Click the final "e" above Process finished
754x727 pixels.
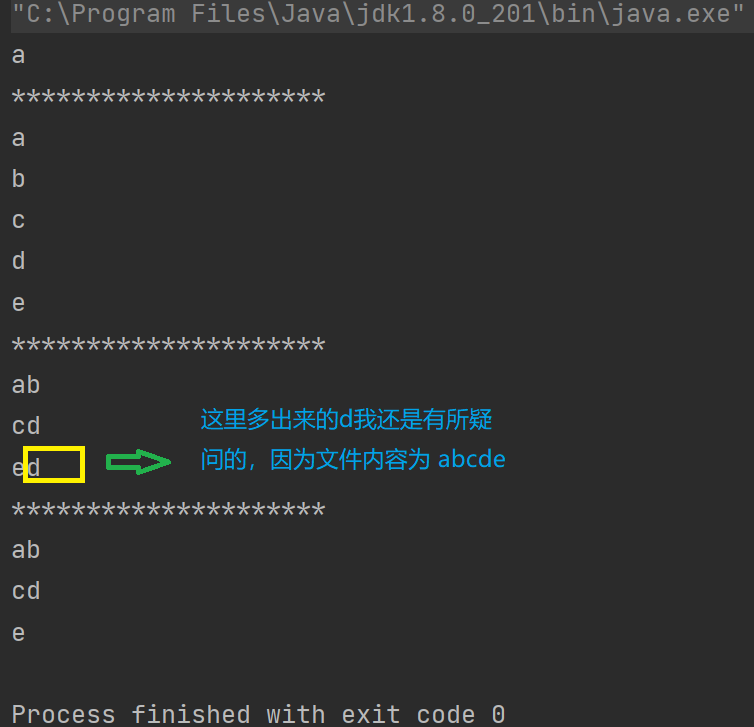[x=18, y=634]
